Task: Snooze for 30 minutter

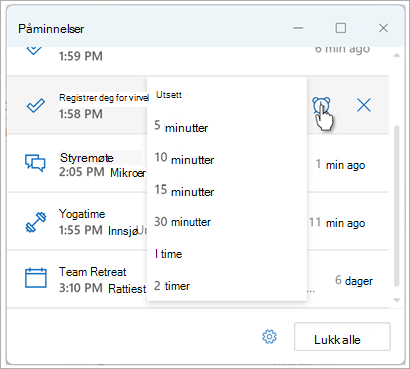Action: pos(227,222)
